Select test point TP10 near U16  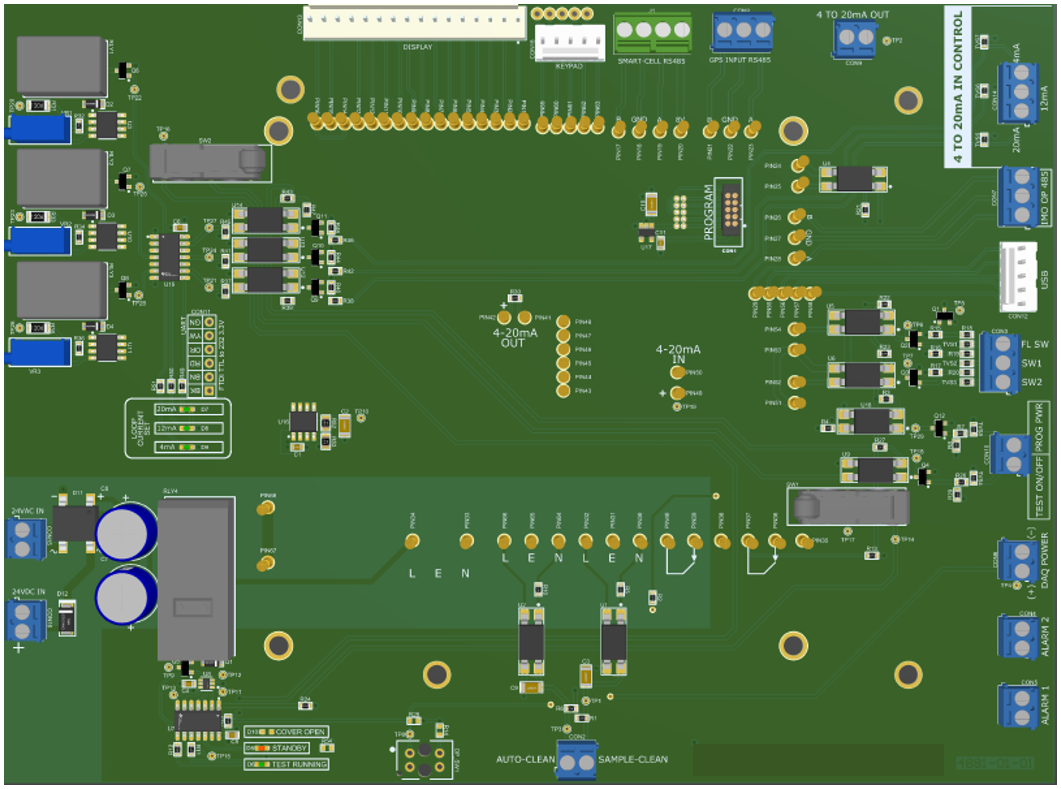361,418
